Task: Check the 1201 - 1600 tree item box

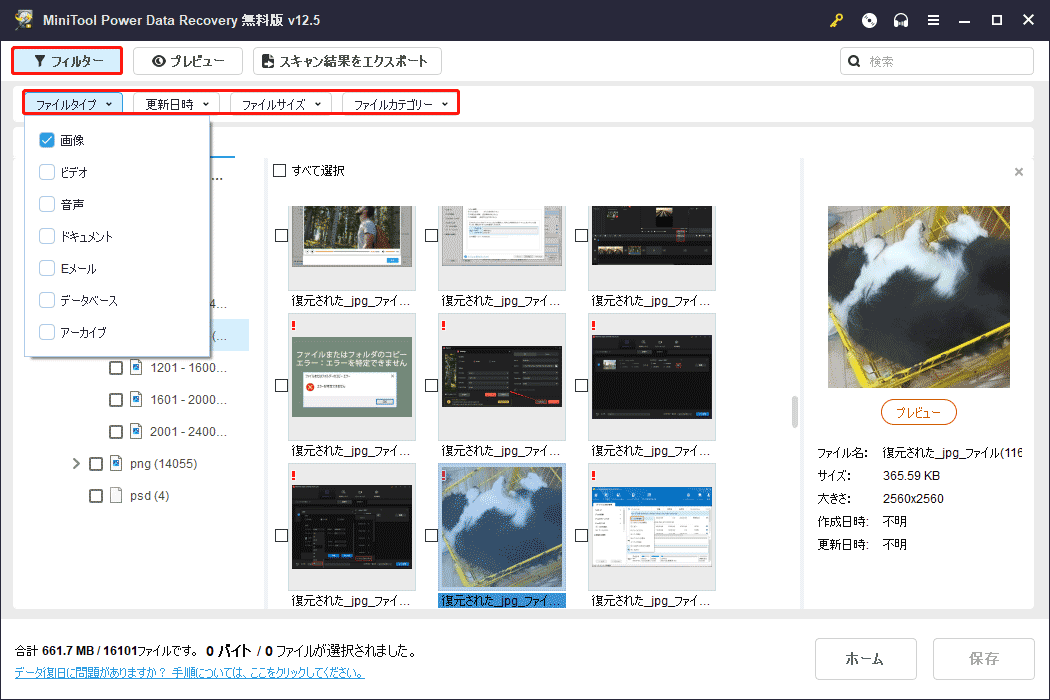Action: pos(116,368)
